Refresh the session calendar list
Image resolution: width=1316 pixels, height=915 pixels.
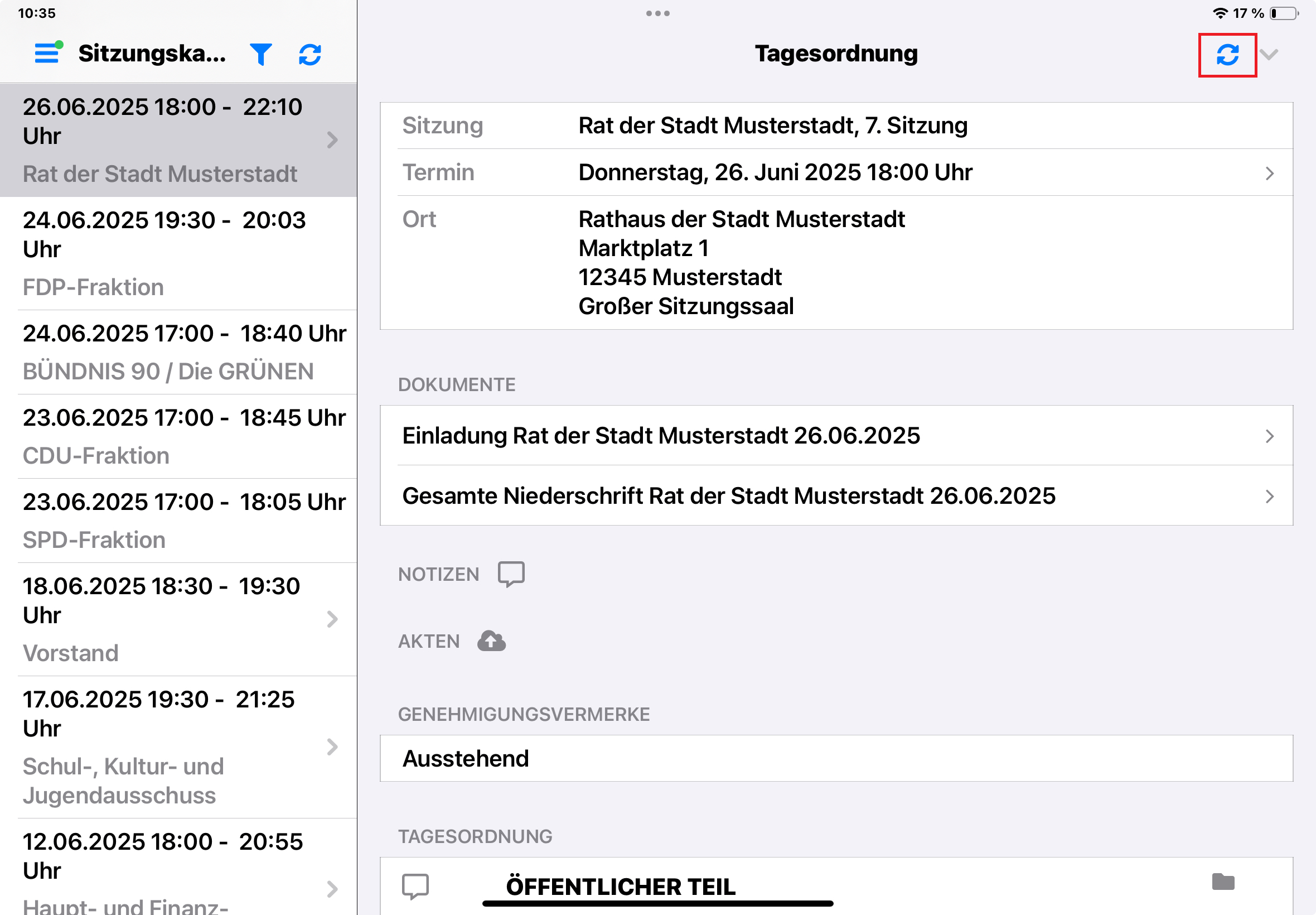(310, 55)
